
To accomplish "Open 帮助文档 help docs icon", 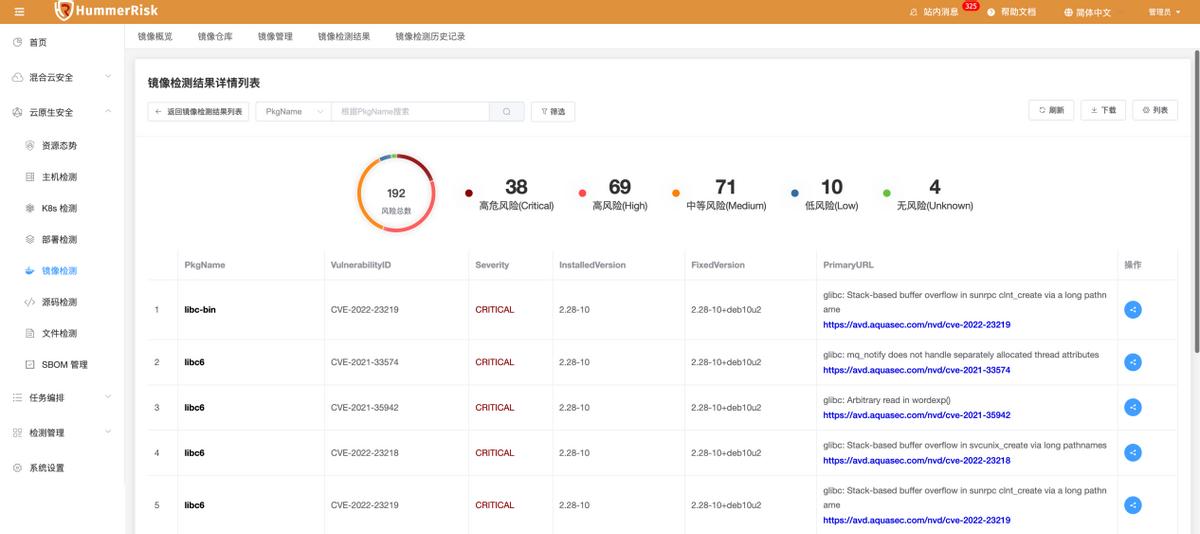I will [991, 12].
